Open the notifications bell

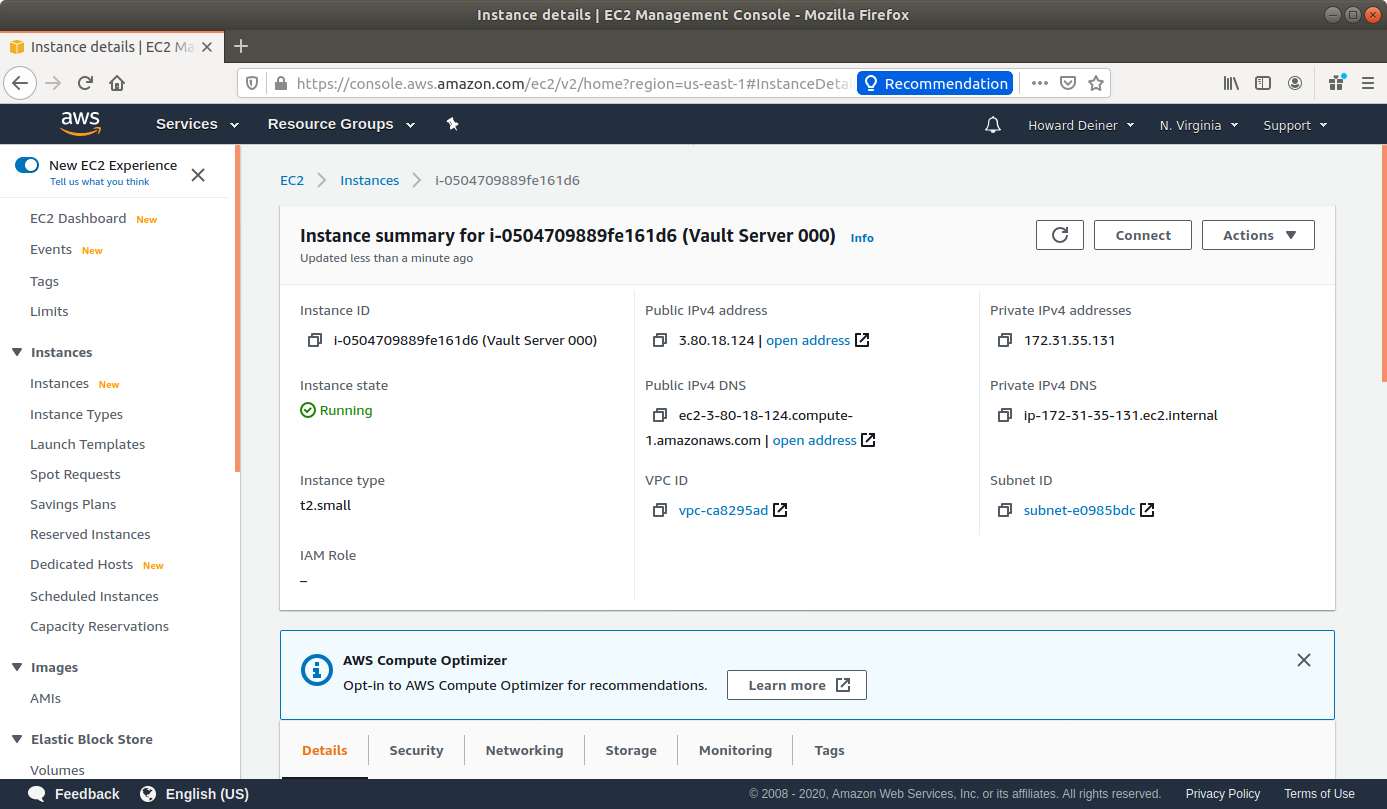[993, 125]
